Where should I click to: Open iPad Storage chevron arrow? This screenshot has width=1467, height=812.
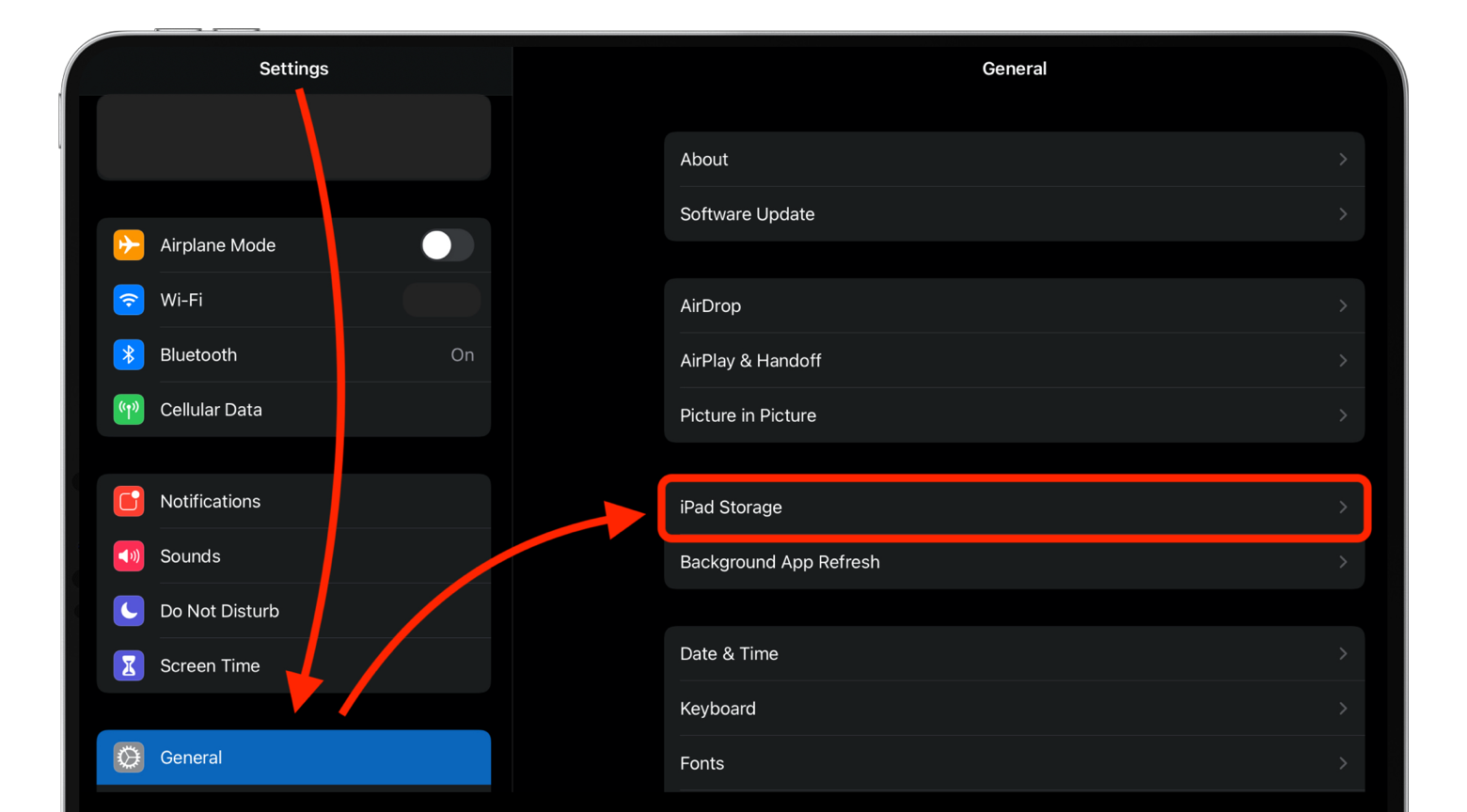pos(1343,507)
